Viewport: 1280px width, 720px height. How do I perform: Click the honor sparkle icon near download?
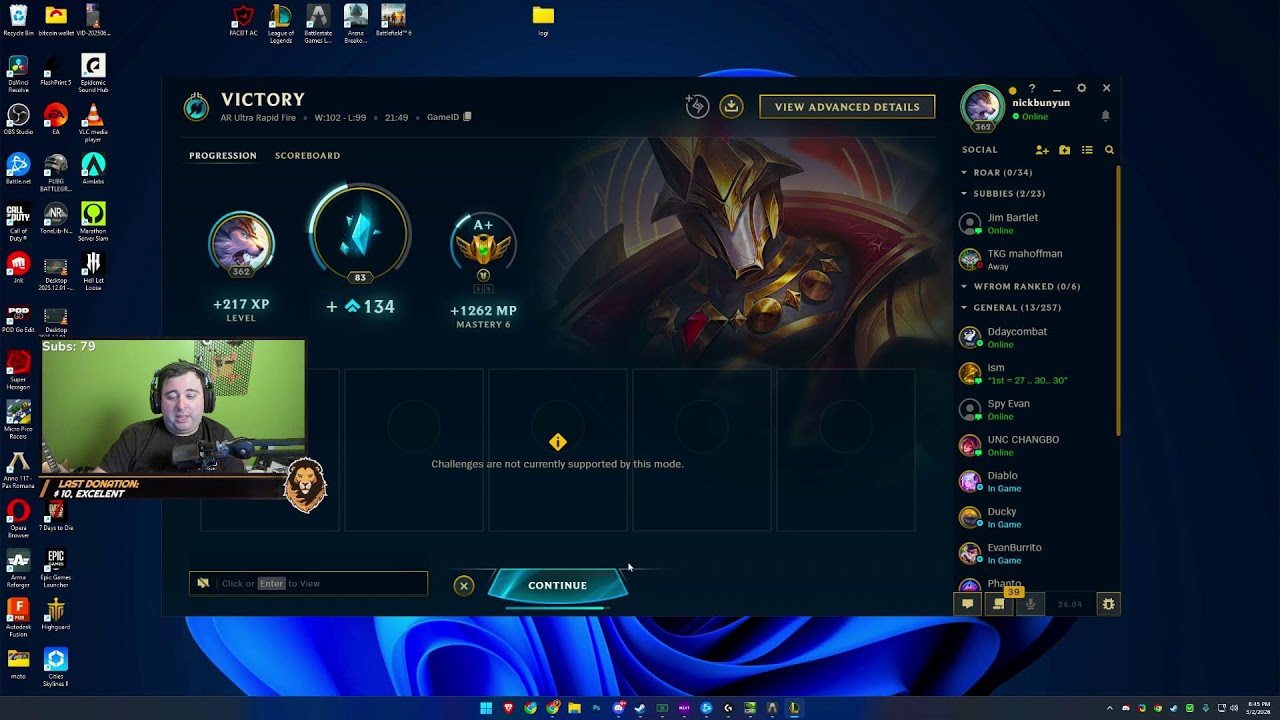click(697, 106)
